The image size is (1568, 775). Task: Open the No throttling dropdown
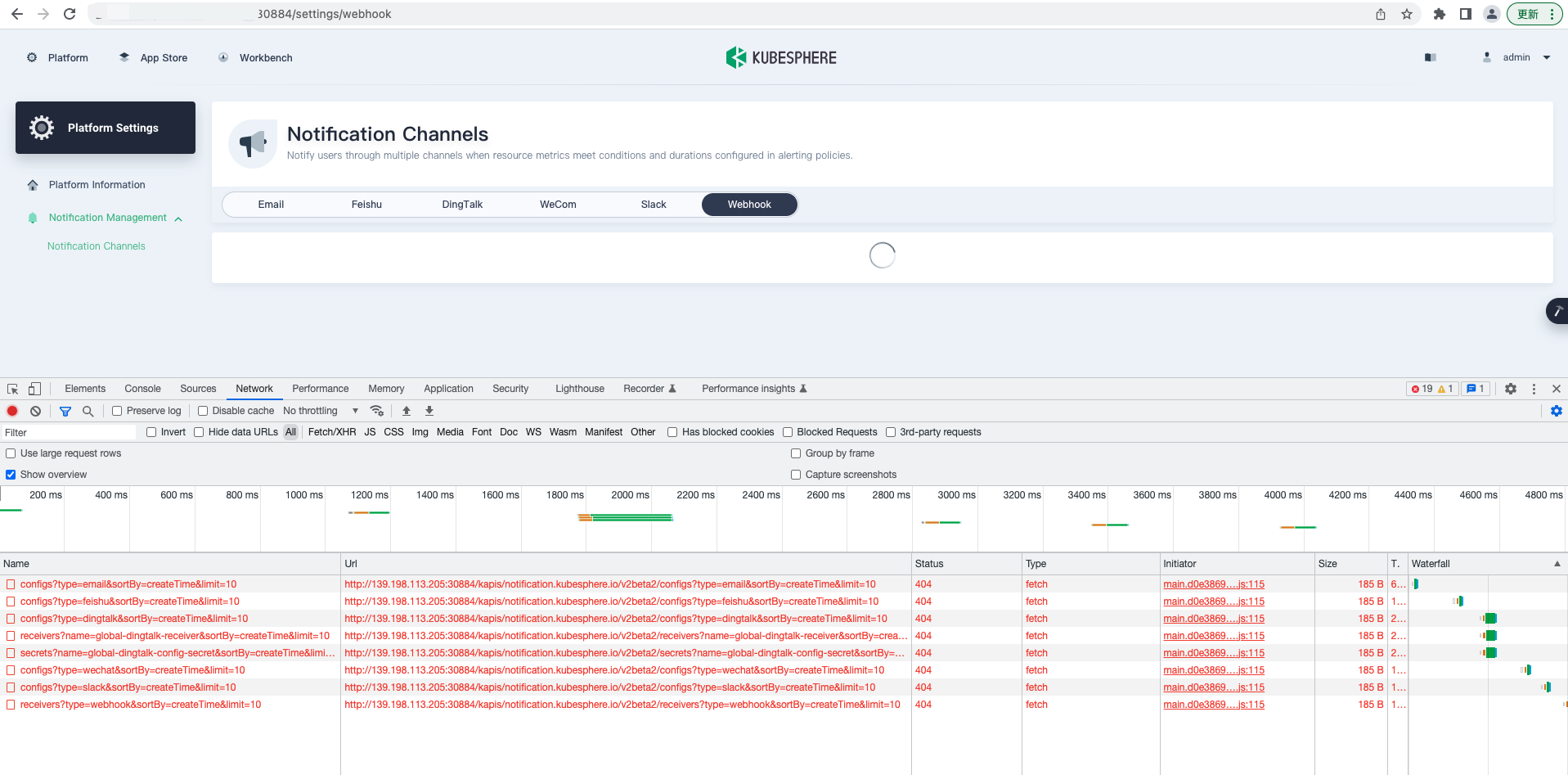click(x=320, y=410)
